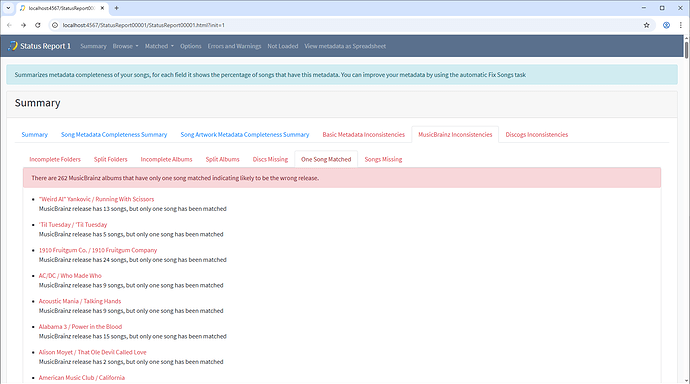The width and height of the screenshot is (690, 384).
Task: Bookmark this page with the star icon
Action: pyautogui.click(x=646, y=25)
